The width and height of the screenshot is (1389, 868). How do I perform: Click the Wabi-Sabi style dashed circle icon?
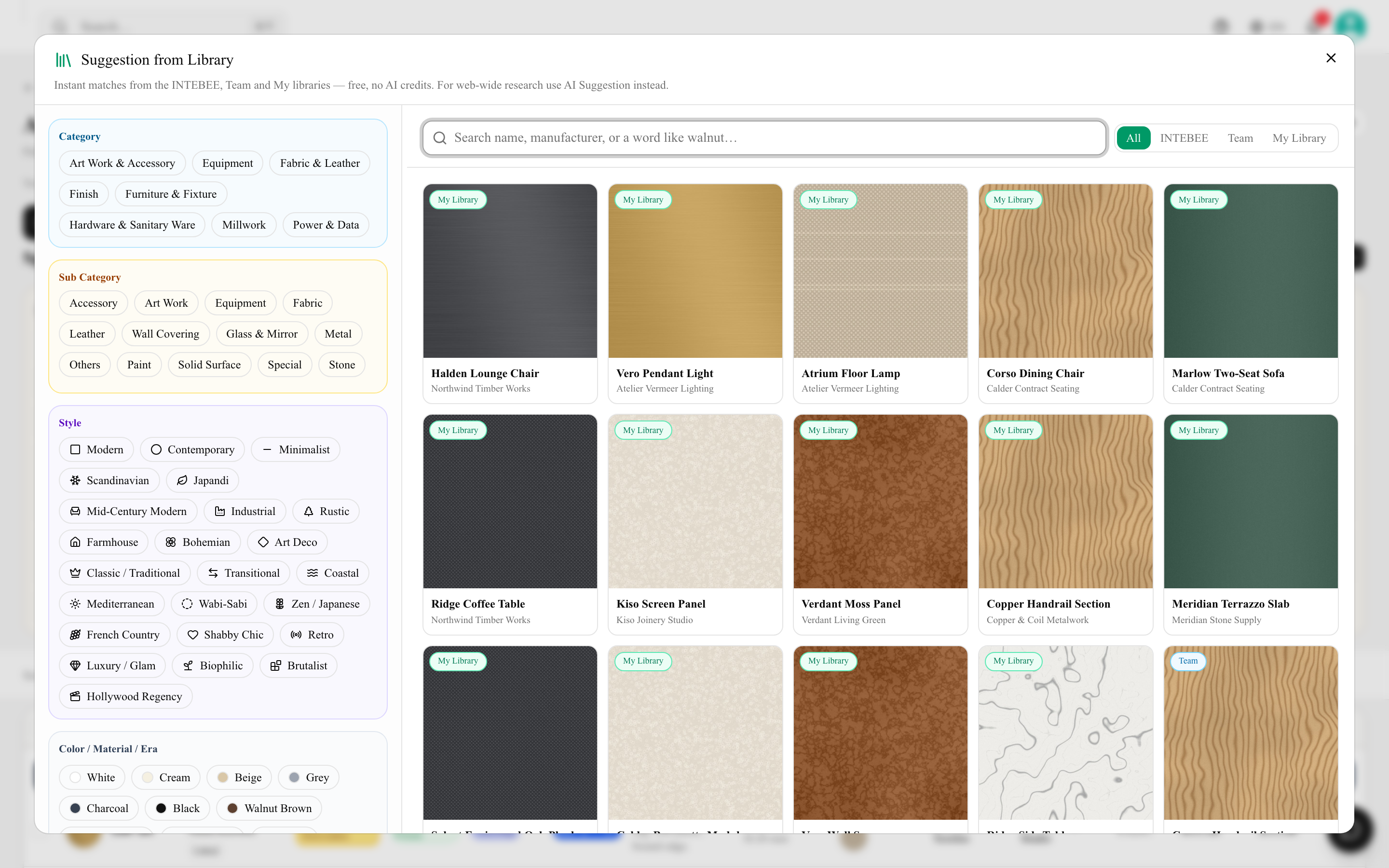[x=187, y=604]
